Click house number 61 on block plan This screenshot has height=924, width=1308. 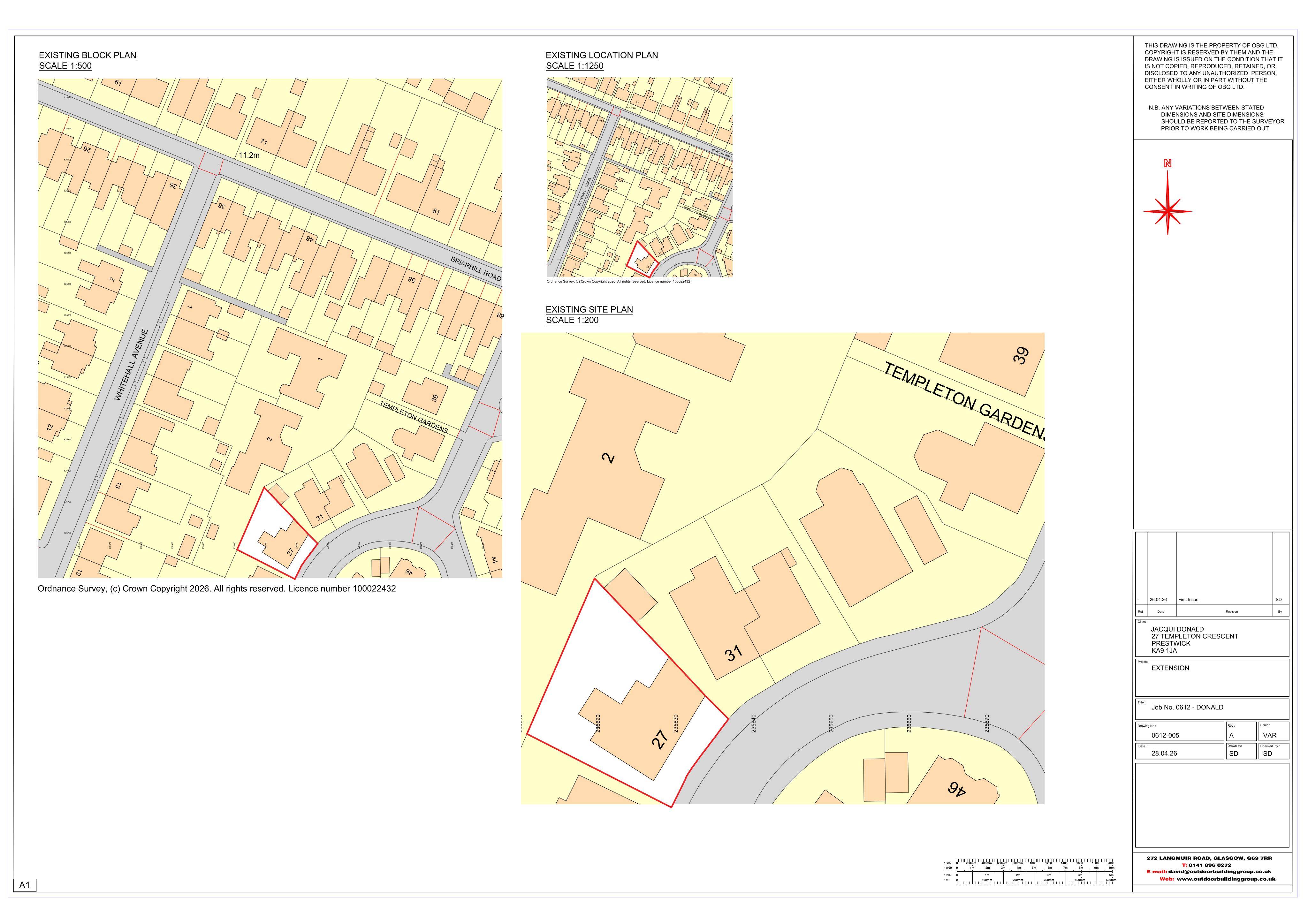point(118,83)
